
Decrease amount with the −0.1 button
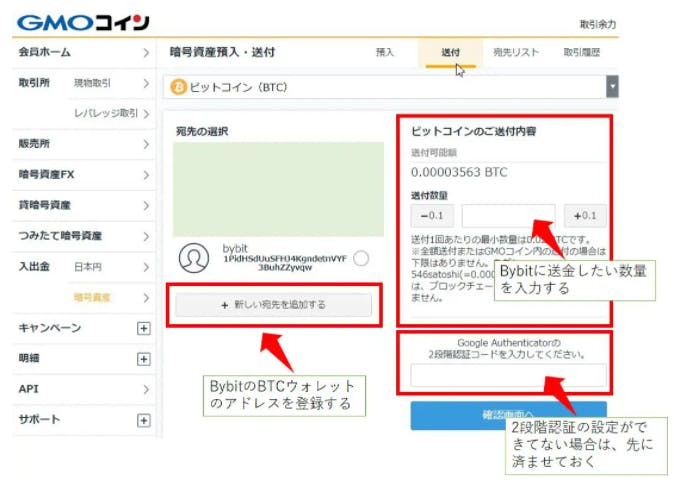tap(432, 216)
